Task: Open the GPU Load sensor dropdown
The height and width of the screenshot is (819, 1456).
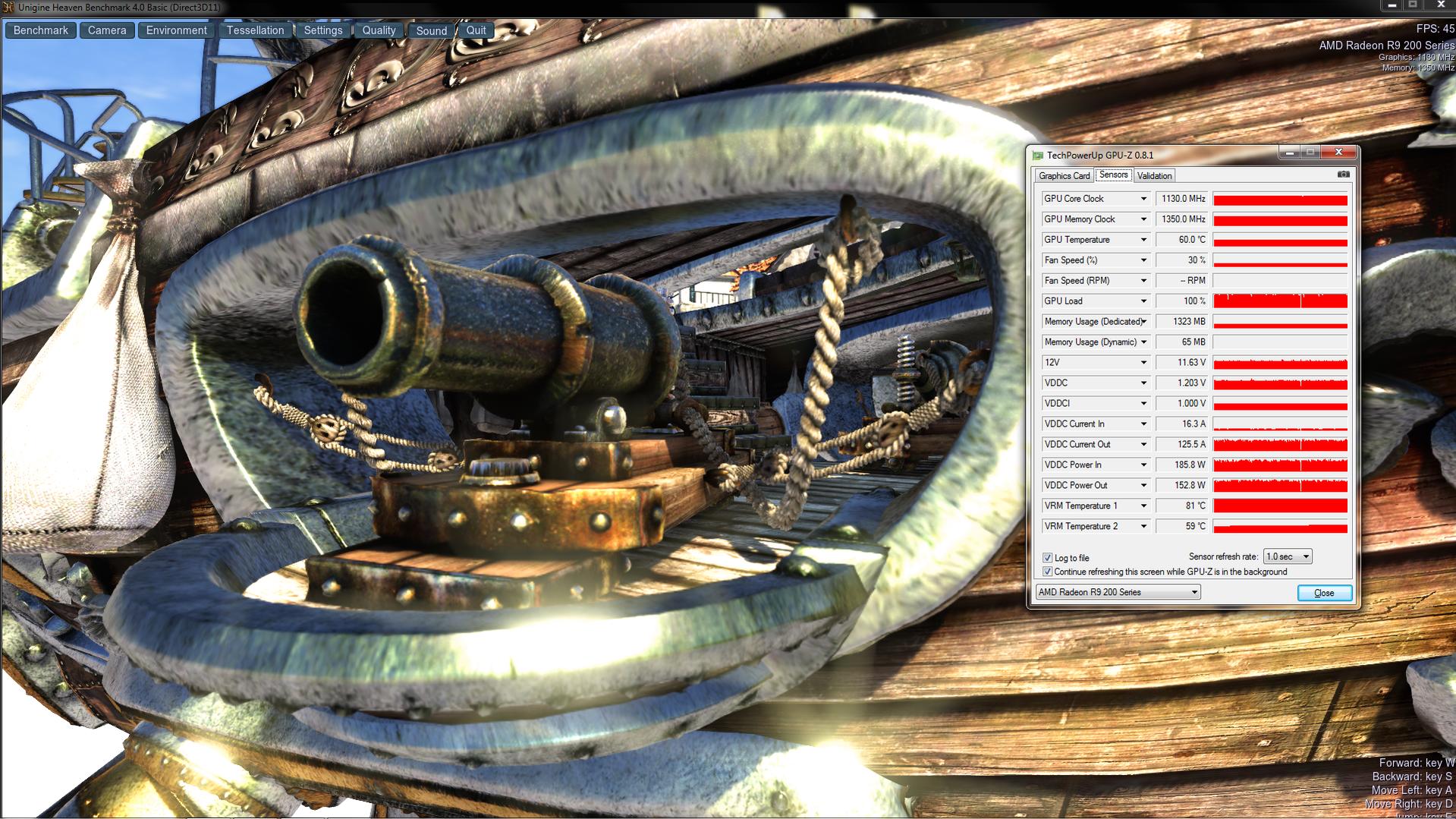Action: [x=1143, y=301]
